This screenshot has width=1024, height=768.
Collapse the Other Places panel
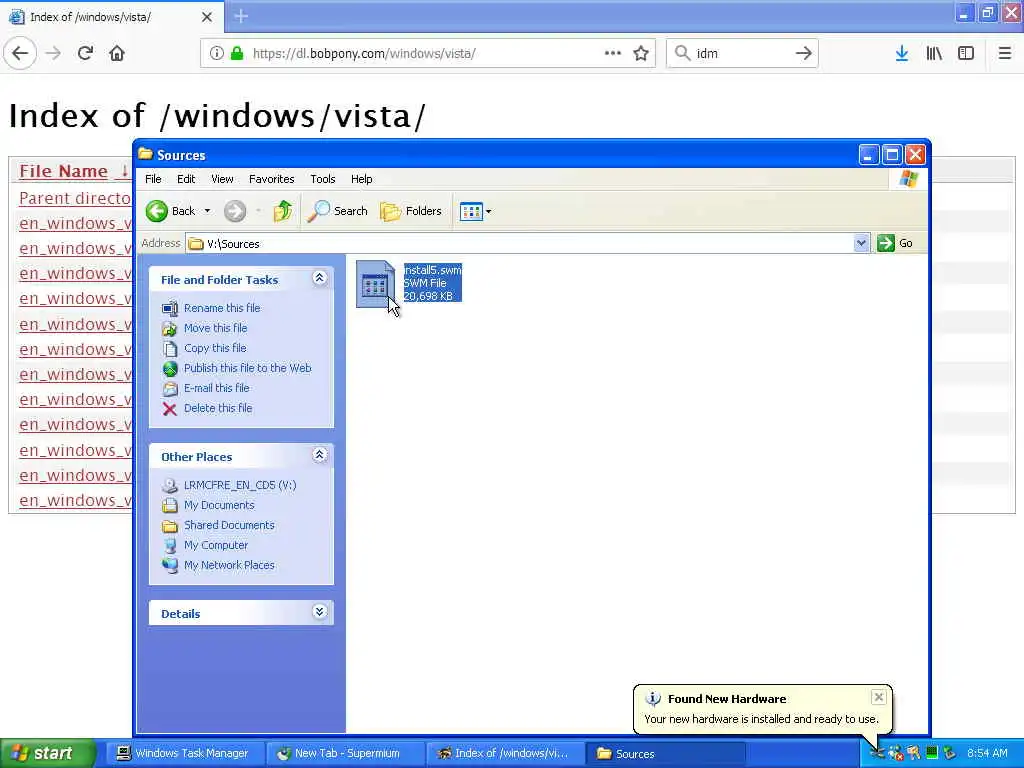coord(319,455)
